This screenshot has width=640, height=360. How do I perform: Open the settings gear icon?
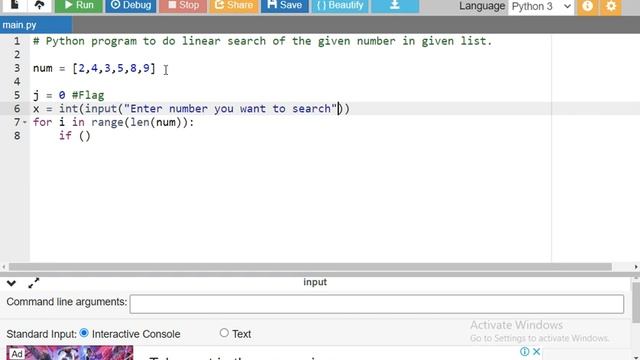(611, 6)
